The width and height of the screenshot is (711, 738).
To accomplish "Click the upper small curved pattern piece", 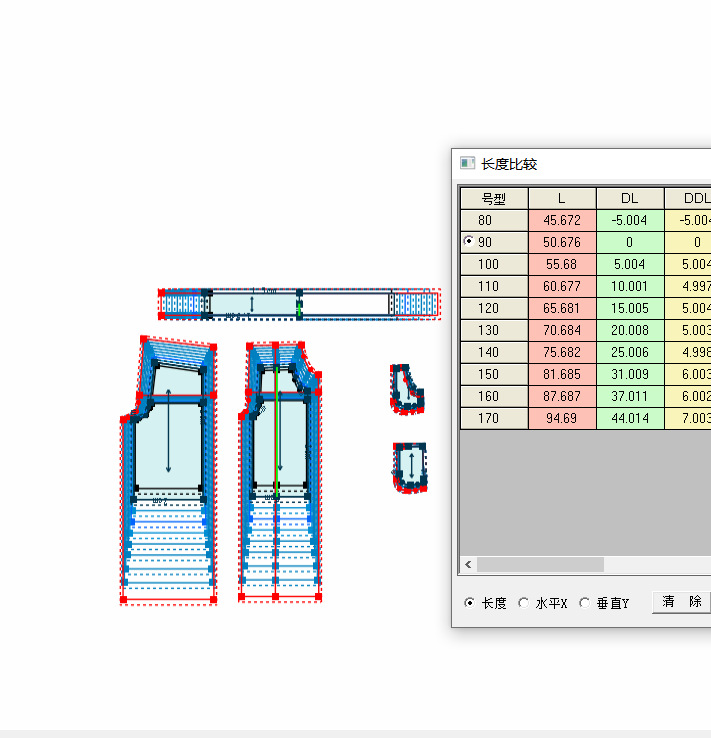I will [407, 389].
